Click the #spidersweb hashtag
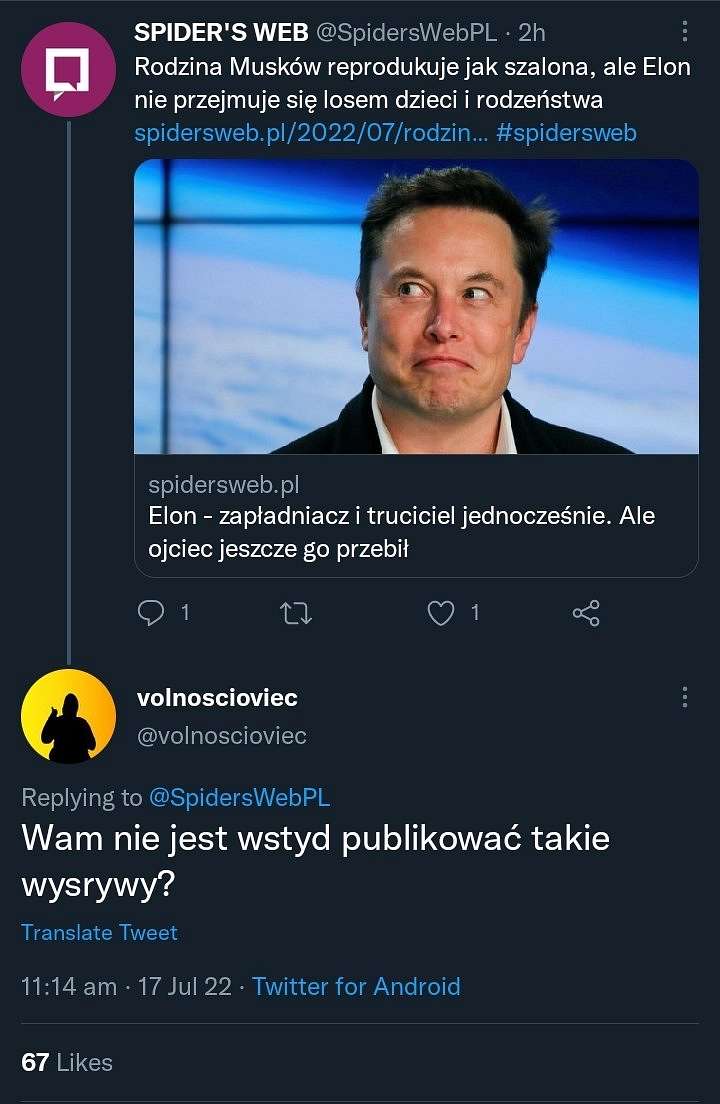The image size is (720, 1104). pyautogui.click(x=567, y=132)
